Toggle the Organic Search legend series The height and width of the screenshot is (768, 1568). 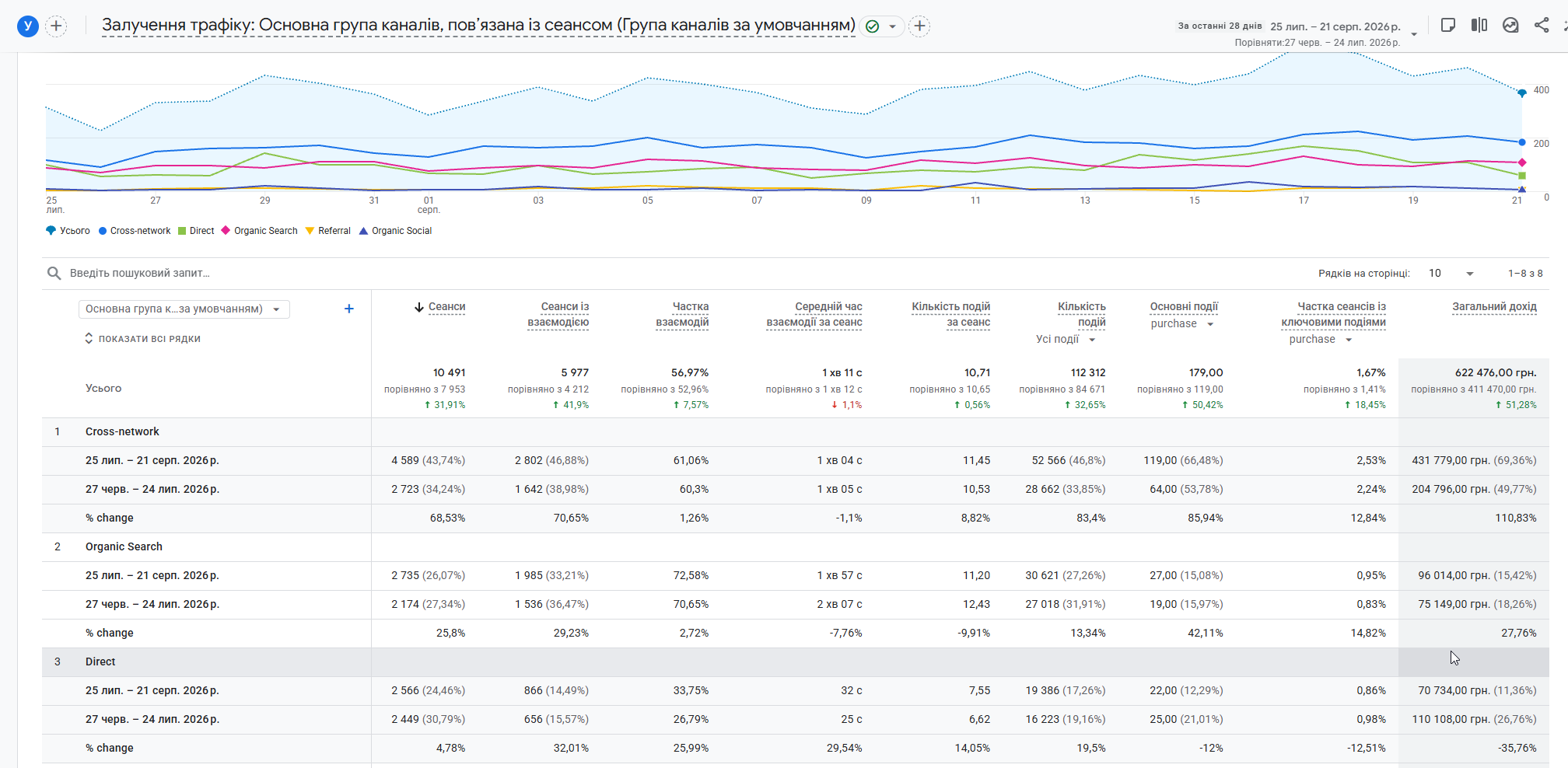(260, 231)
